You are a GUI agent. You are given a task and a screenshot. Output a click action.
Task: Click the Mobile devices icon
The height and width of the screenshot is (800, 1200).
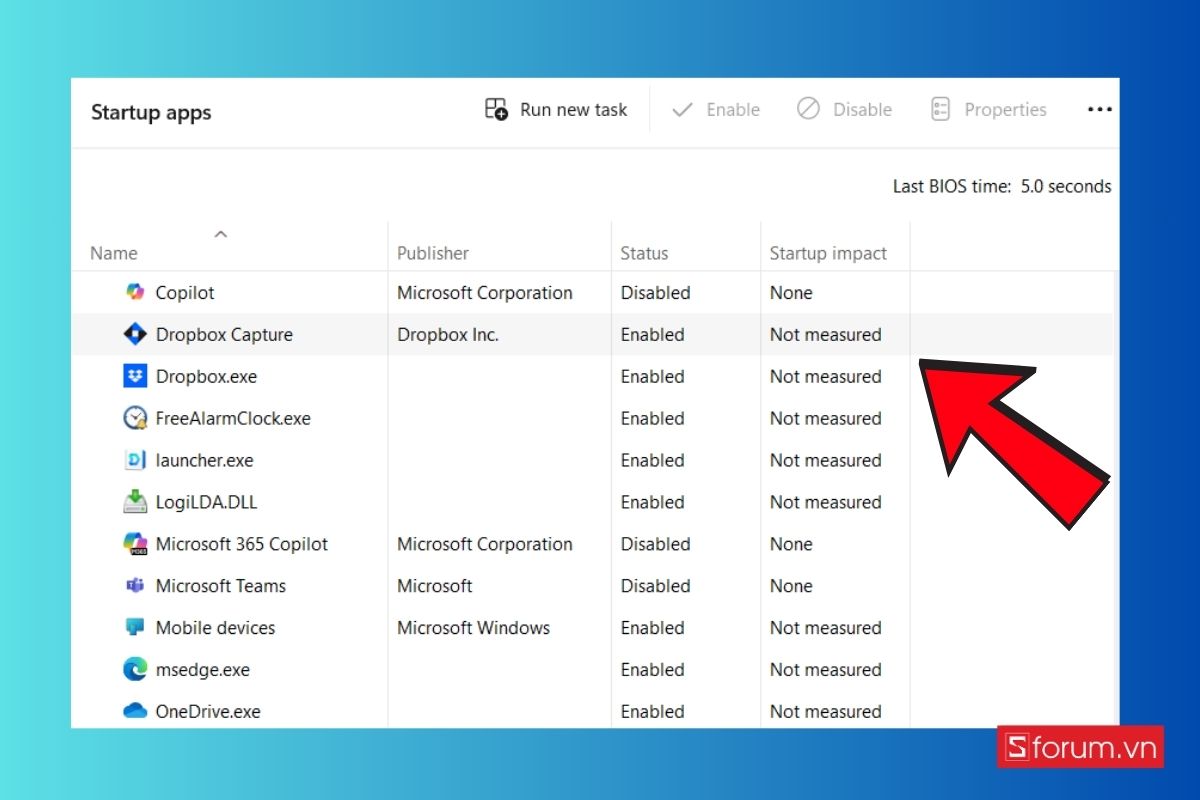(135, 628)
